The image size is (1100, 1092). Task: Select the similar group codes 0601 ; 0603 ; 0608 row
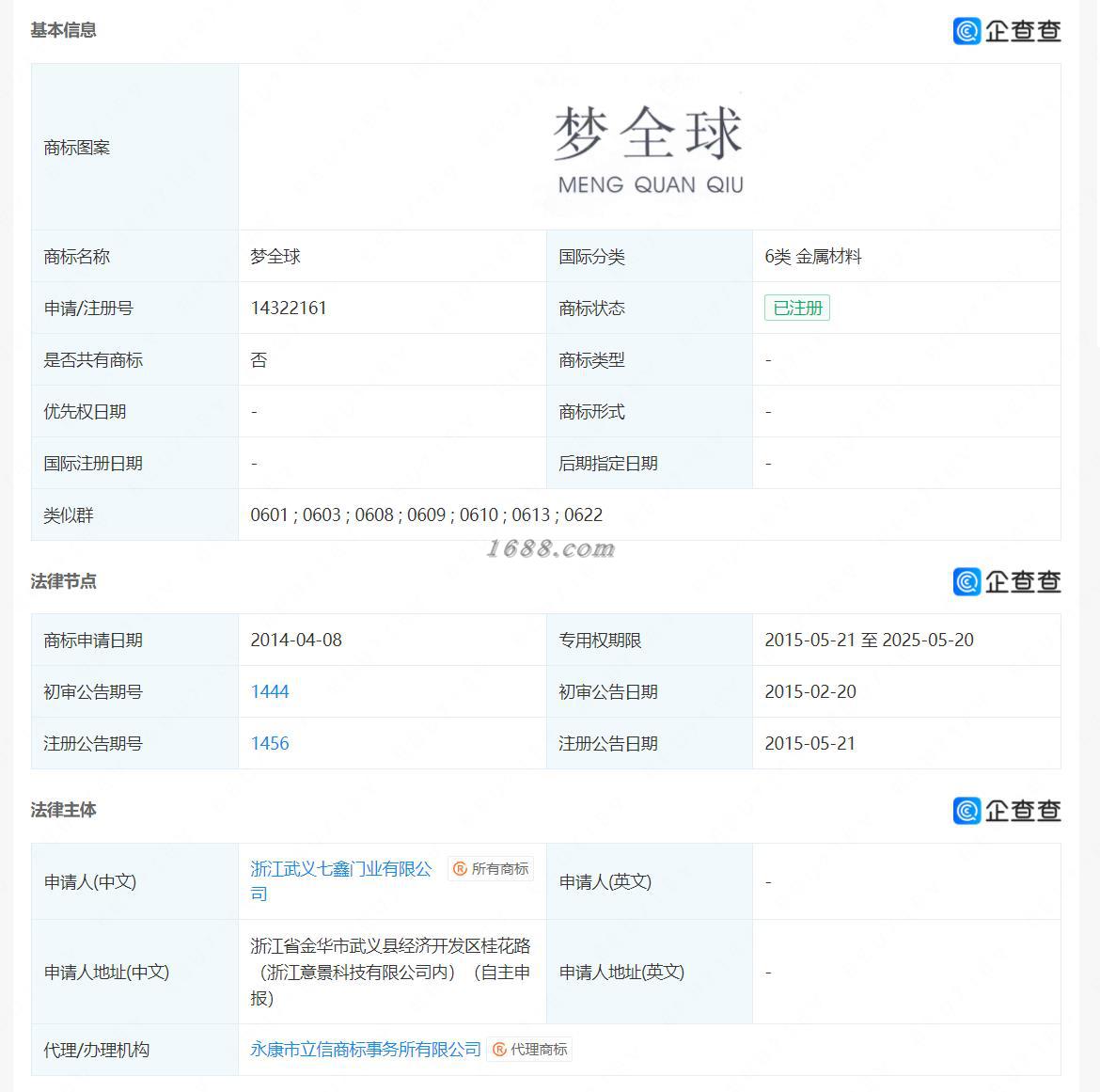tap(427, 514)
